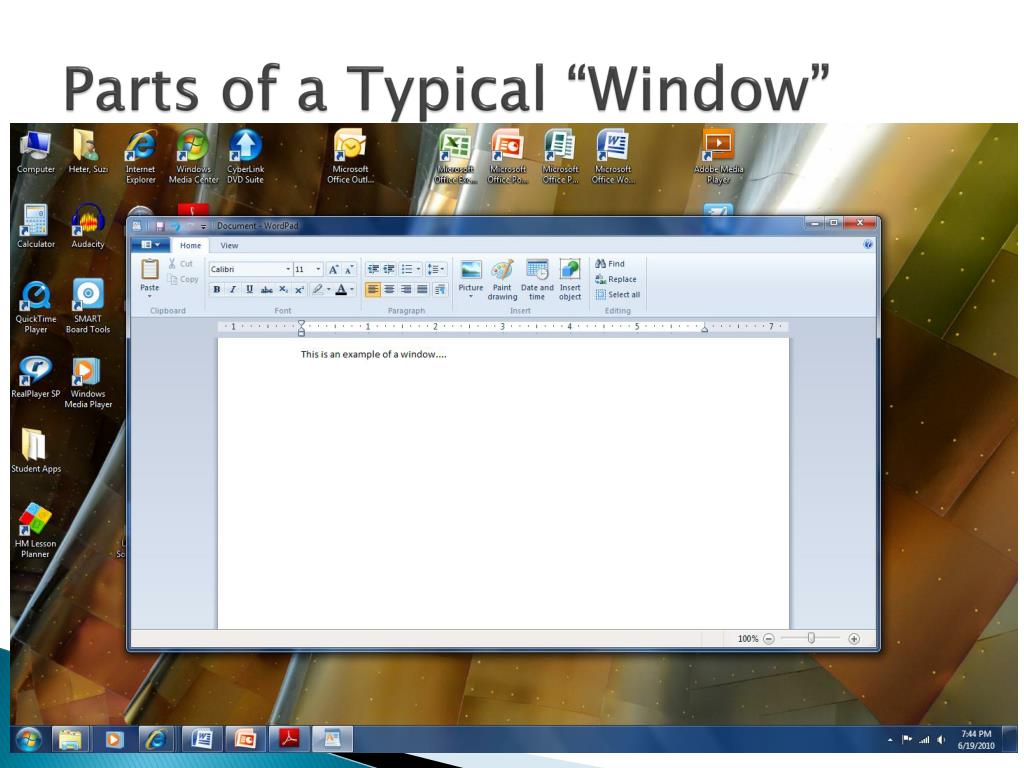Screen dimensions: 1024x768
Task: Toggle Subscript formatting
Action: [283, 289]
